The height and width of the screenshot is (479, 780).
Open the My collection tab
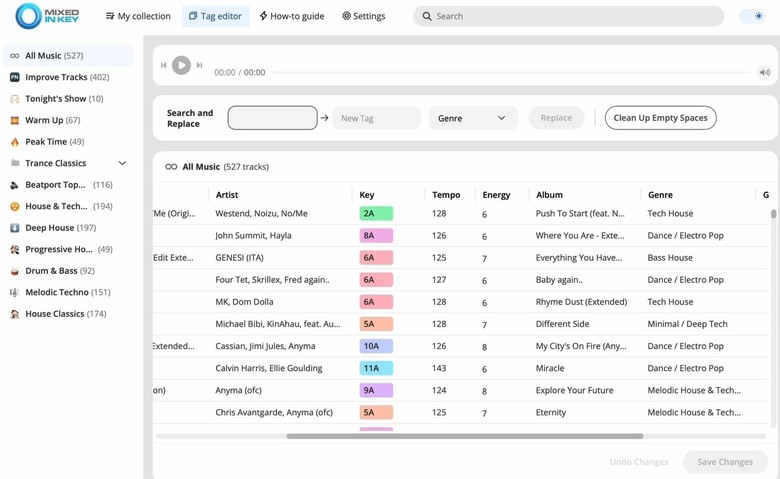138,16
